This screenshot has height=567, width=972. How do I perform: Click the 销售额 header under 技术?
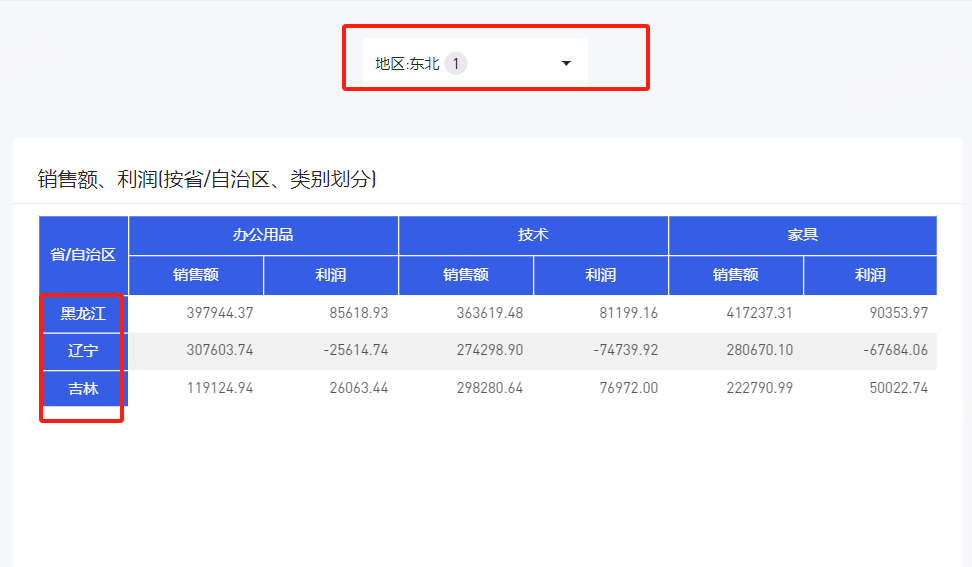pyautogui.click(x=466, y=275)
